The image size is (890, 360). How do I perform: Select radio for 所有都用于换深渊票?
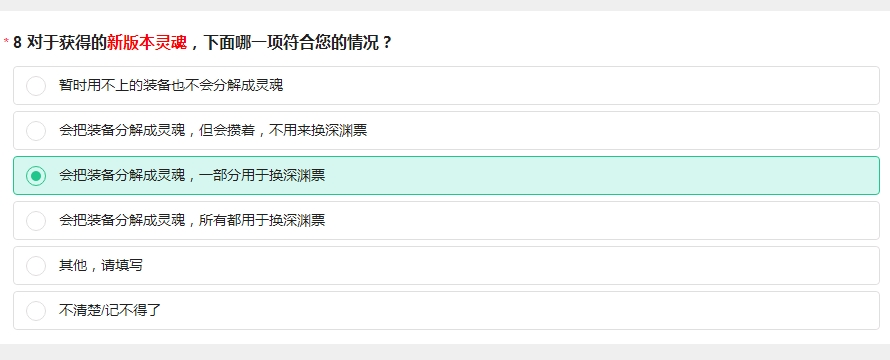36,220
